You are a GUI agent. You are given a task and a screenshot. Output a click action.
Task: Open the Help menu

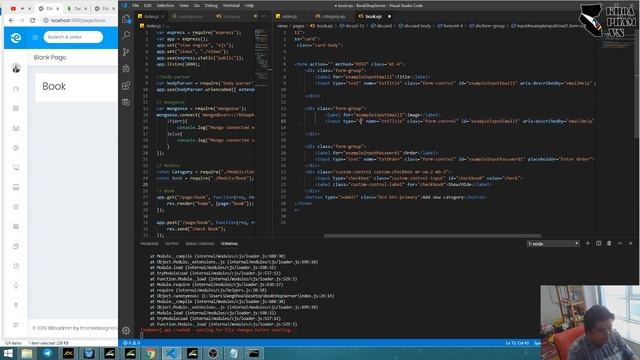pos(249,6)
